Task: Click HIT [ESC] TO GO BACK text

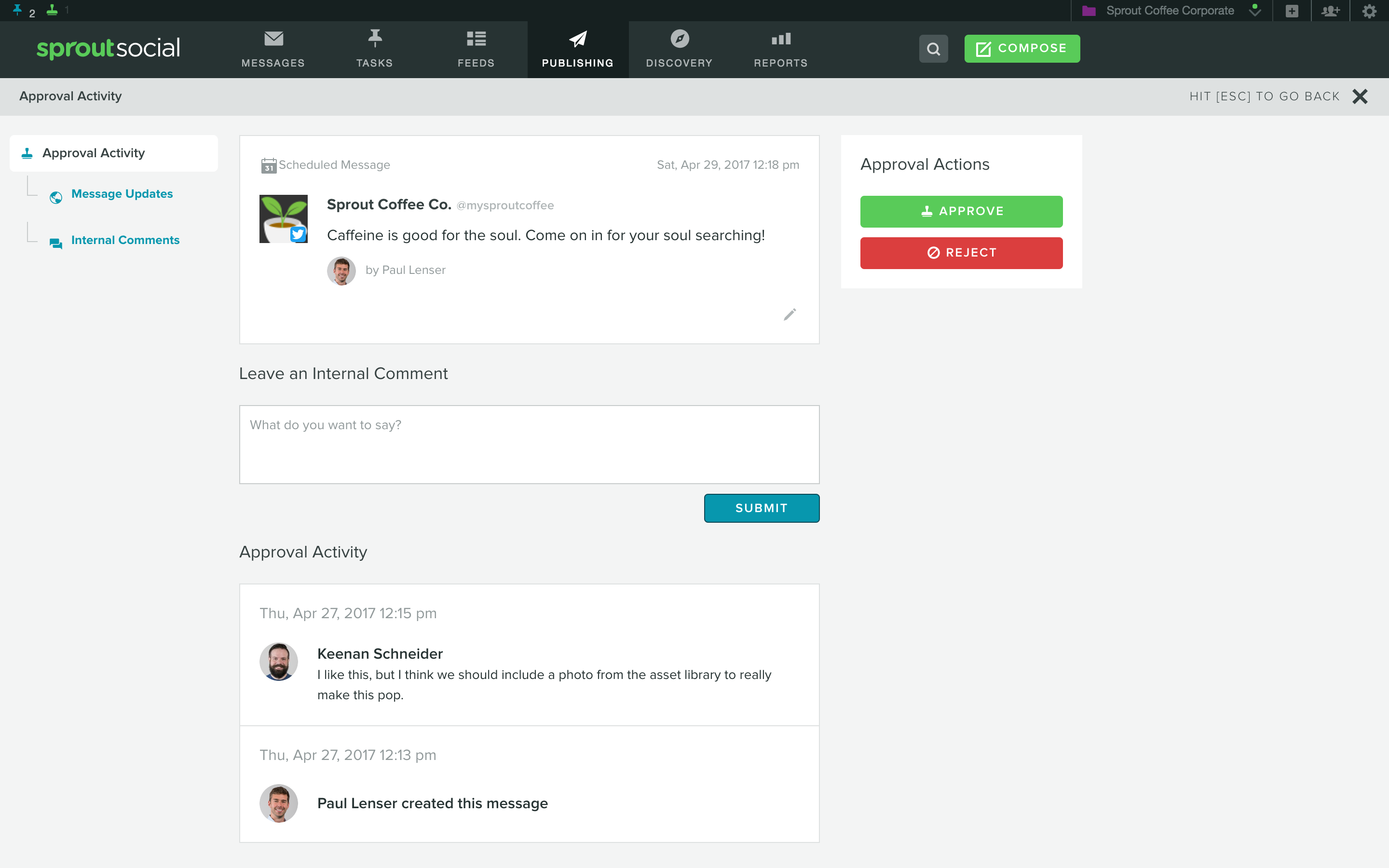Action: (1265, 96)
